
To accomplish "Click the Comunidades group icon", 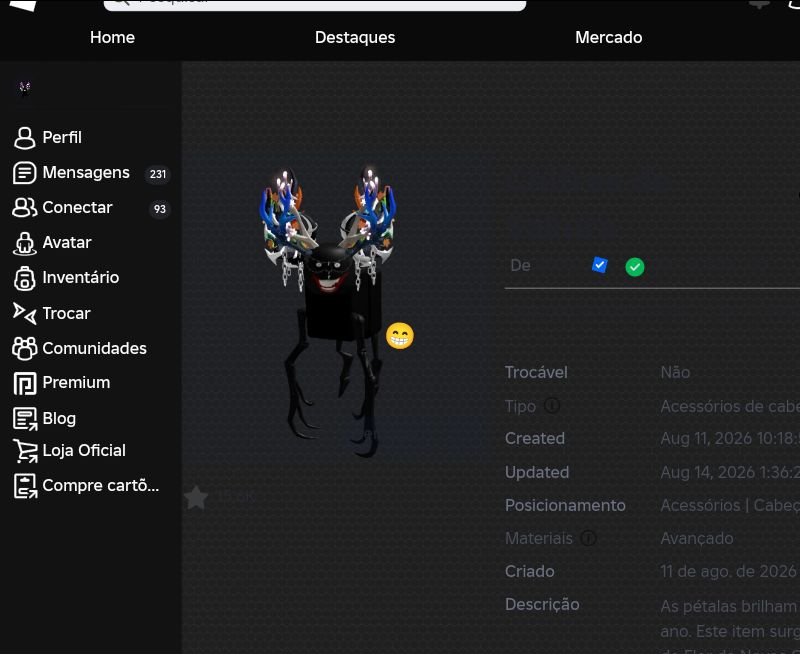I will coord(24,349).
